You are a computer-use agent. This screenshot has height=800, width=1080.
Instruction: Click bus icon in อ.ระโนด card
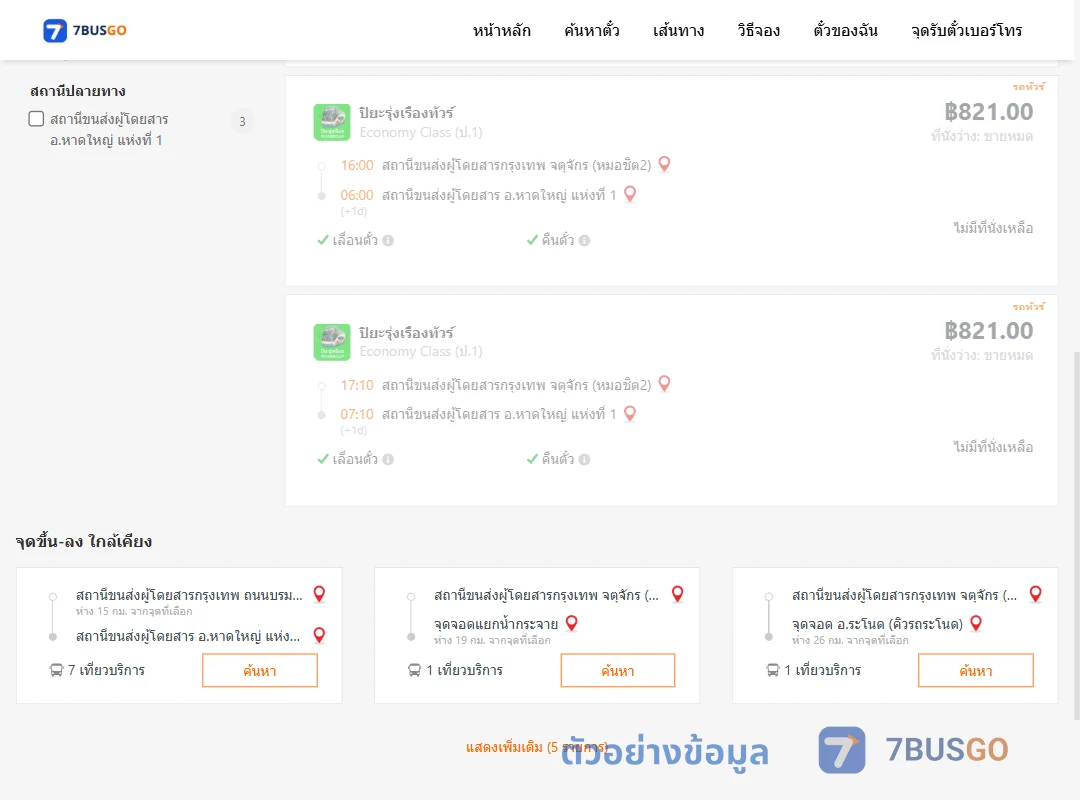point(773,670)
